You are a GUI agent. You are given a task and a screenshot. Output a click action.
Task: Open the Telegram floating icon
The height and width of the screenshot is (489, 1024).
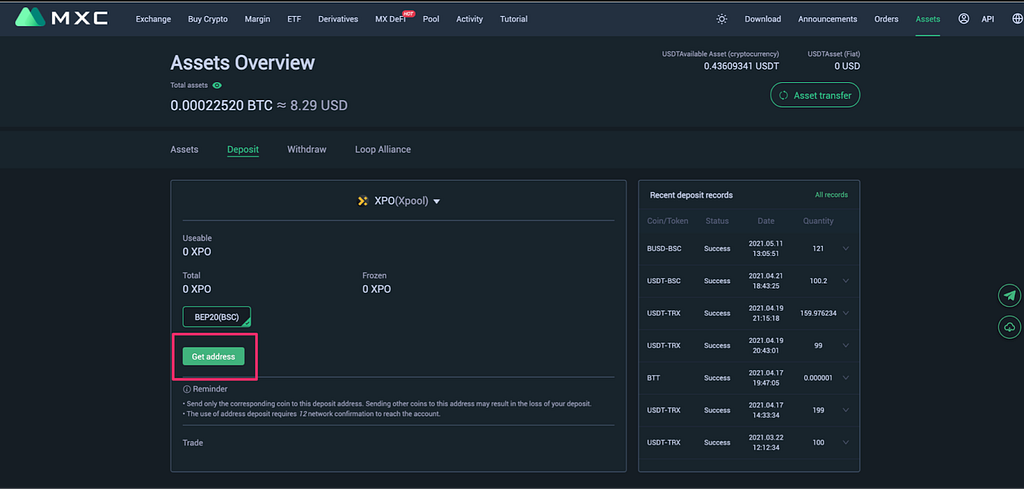point(1010,295)
